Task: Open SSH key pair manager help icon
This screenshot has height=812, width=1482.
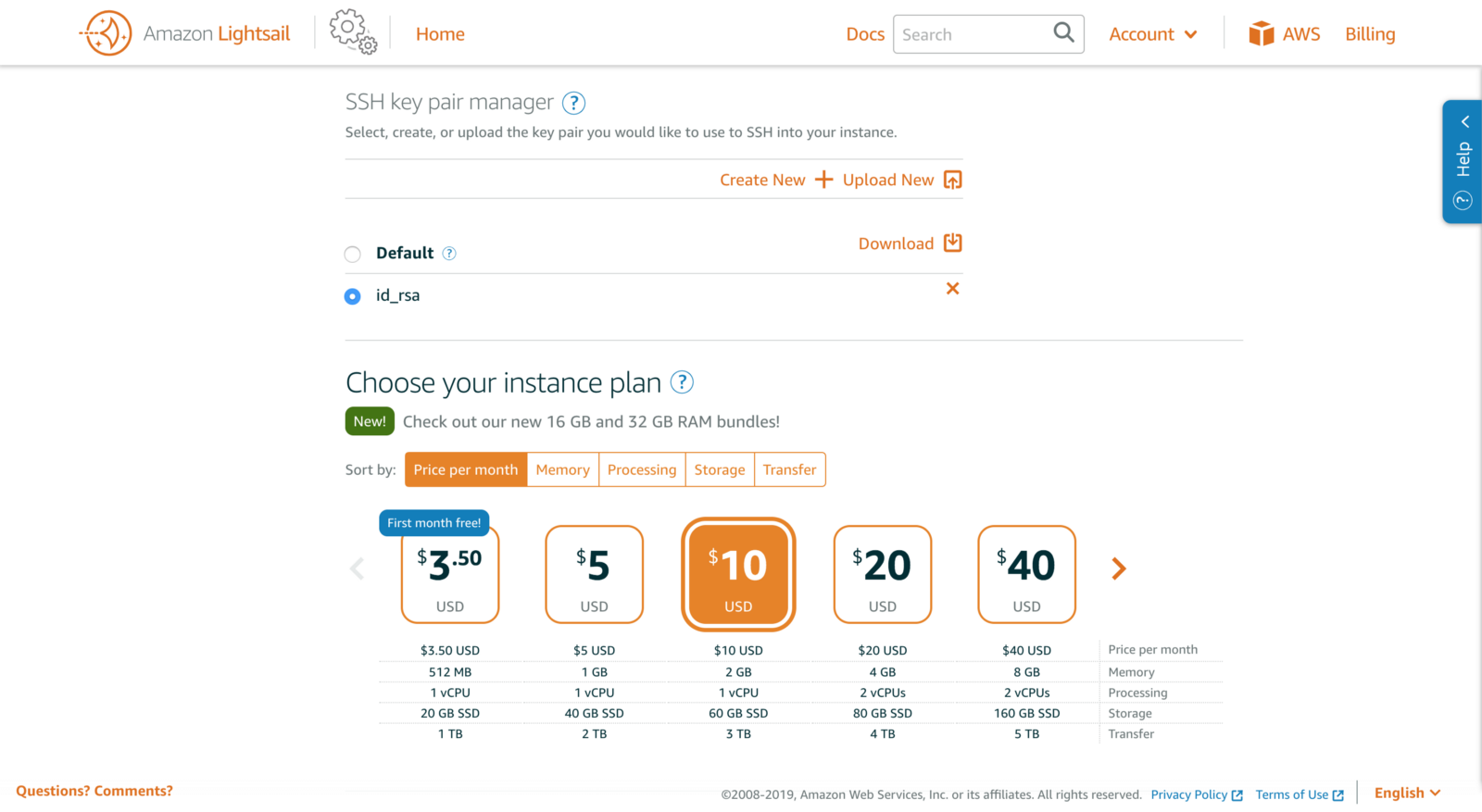Action: [573, 103]
